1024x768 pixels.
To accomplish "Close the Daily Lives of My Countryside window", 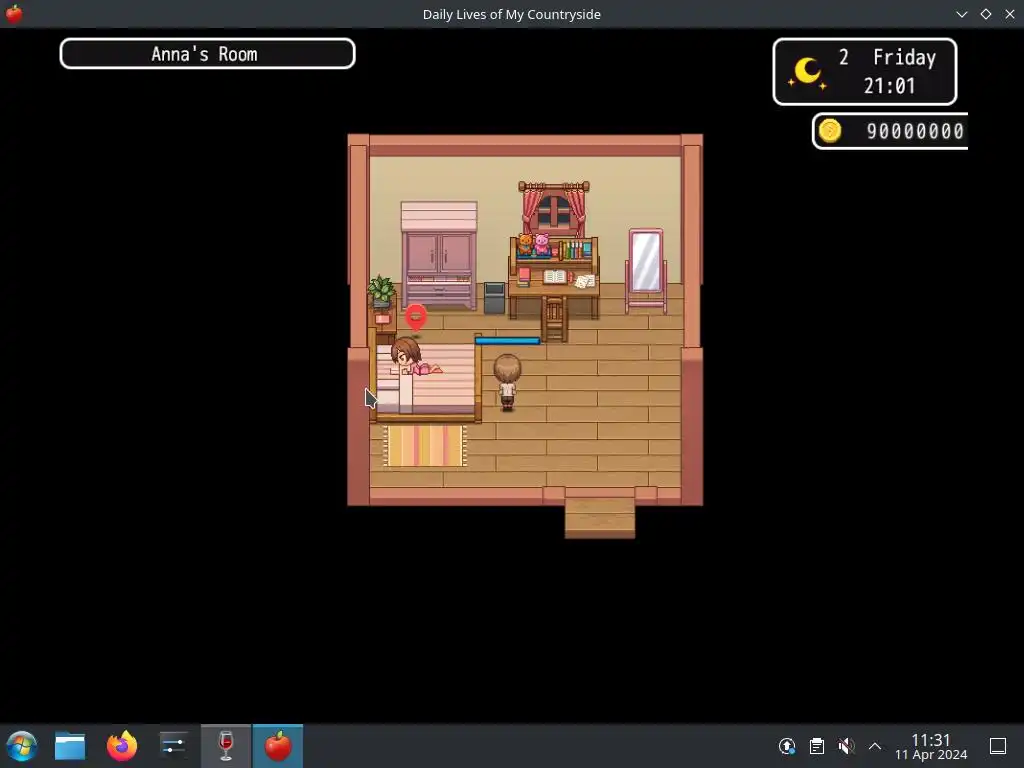I will 1010,14.
